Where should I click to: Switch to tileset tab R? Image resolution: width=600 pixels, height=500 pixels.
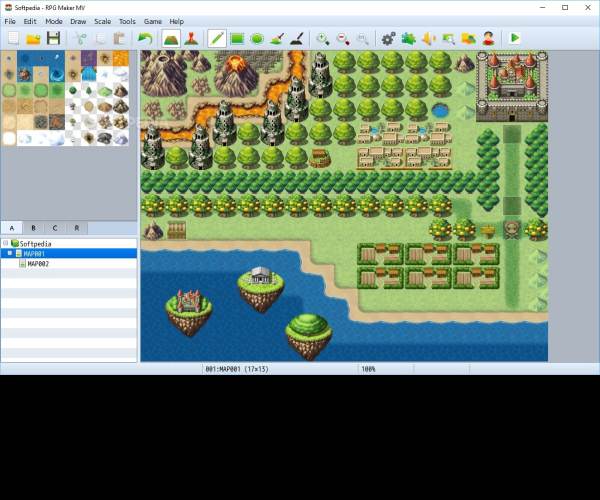pos(77,228)
